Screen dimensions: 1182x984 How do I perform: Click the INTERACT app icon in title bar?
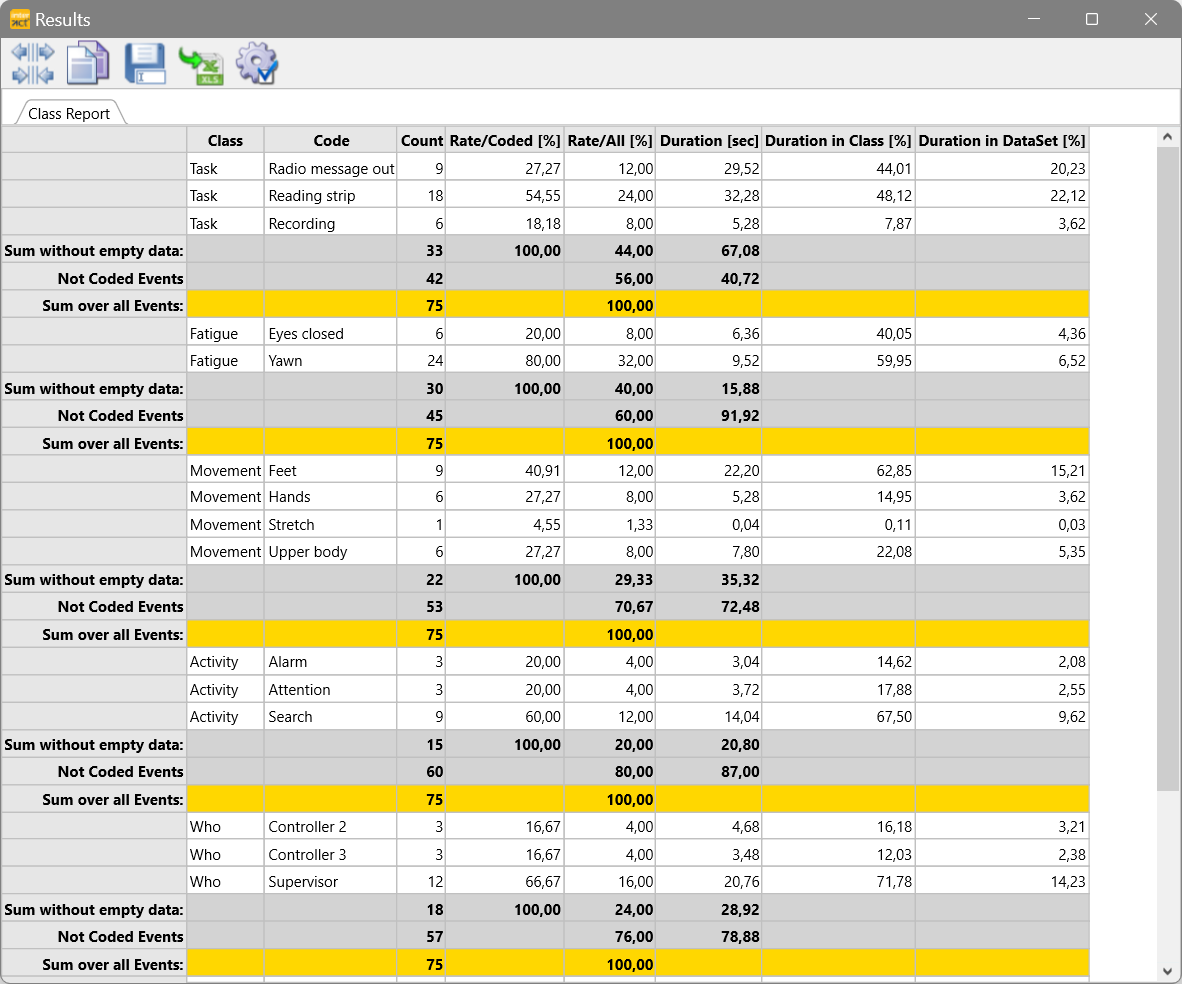click(x=20, y=20)
